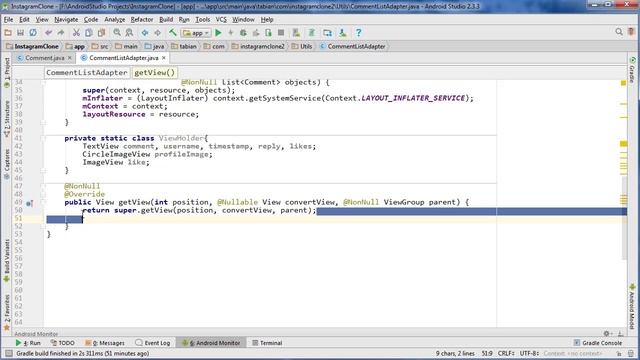Toggle the Project tool window
Image resolution: width=640 pixels, height=360 pixels.
(x=7, y=73)
